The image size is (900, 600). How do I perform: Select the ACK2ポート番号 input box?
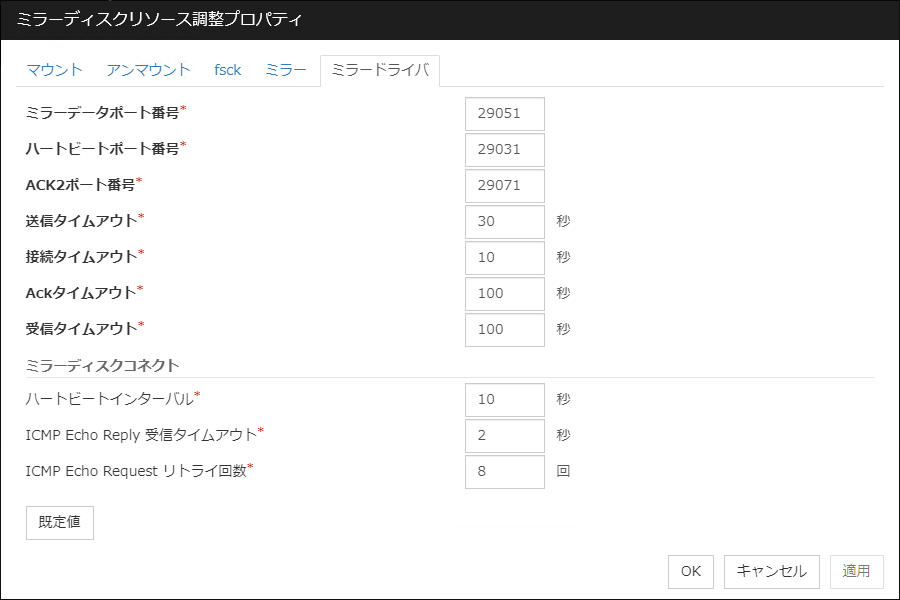point(505,186)
